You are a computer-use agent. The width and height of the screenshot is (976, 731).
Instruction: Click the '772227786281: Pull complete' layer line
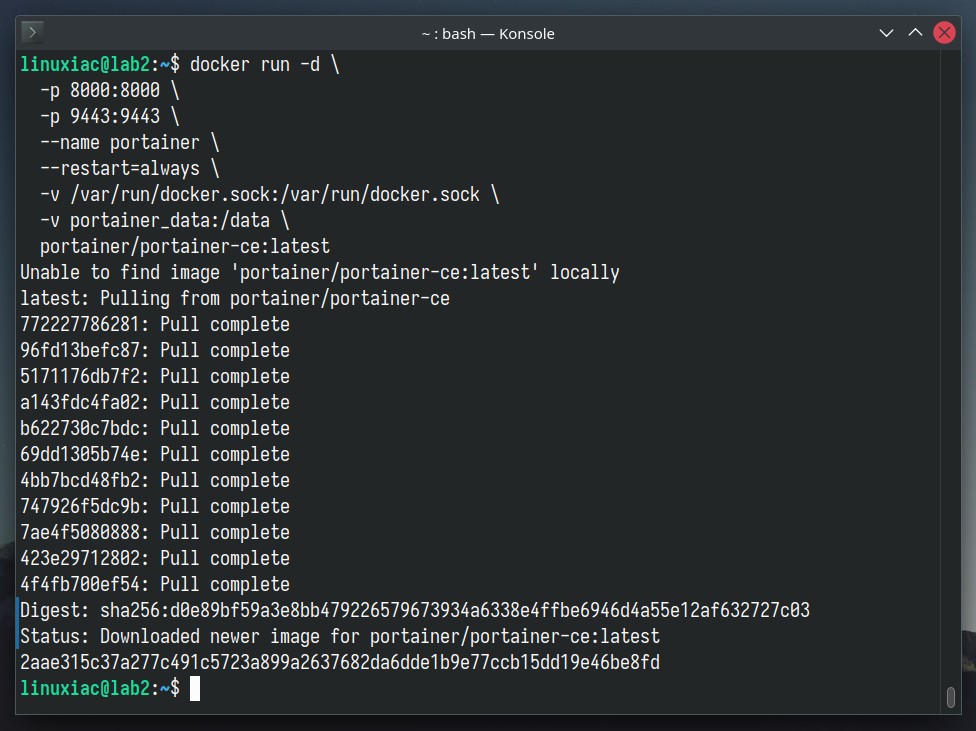[x=155, y=324]
